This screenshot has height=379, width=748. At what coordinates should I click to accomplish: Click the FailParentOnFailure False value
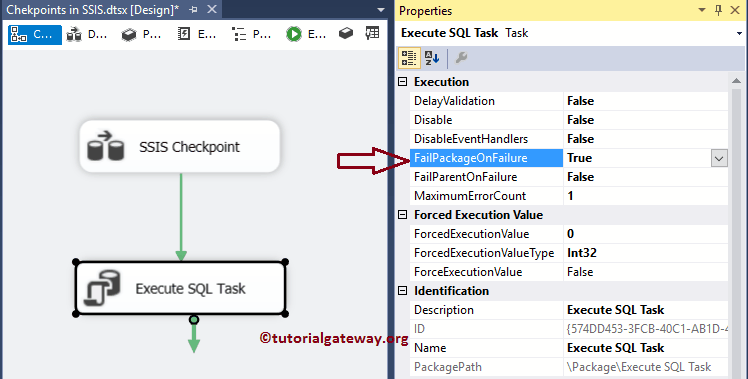581,177
